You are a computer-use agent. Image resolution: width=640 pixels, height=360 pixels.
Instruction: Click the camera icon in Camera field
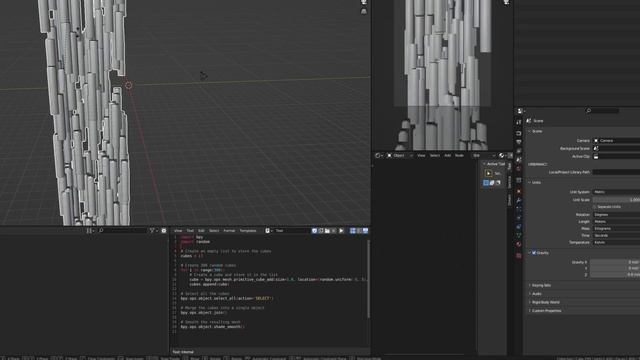(x=596, y=140)
